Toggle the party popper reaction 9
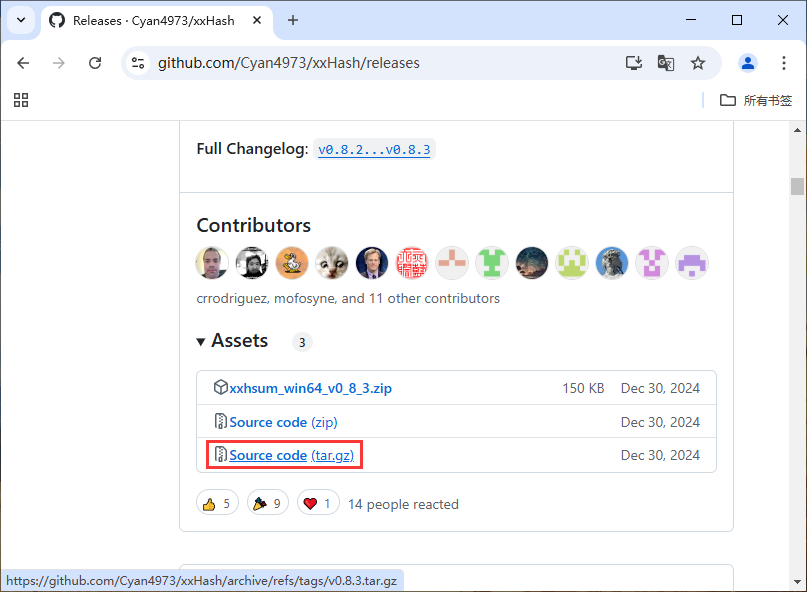This screenshot has height=592, width=807. (267, 503)
